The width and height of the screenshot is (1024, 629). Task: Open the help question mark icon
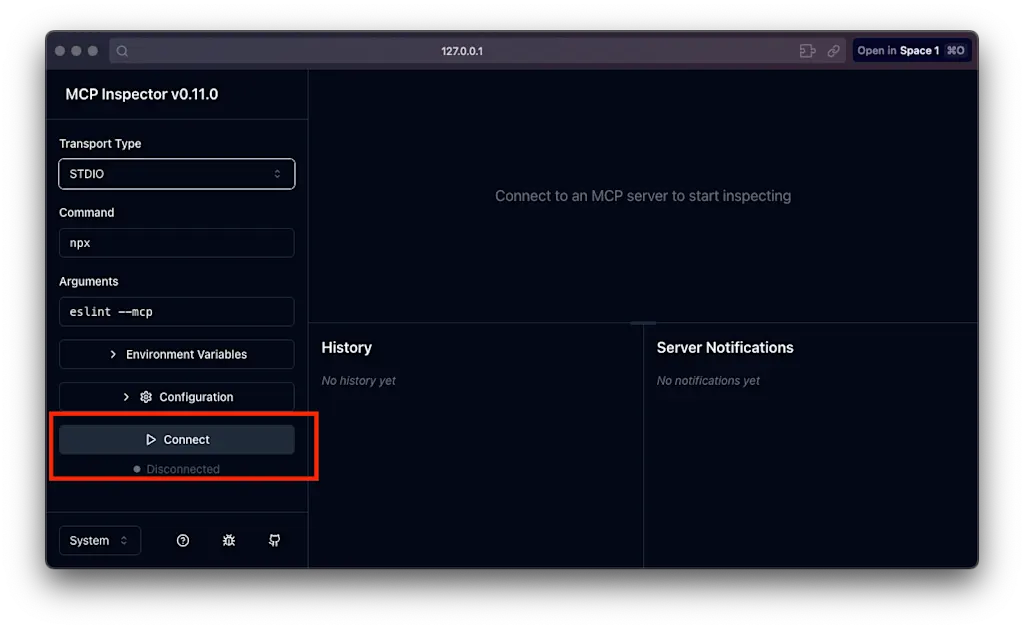click(x=183, y=540)
